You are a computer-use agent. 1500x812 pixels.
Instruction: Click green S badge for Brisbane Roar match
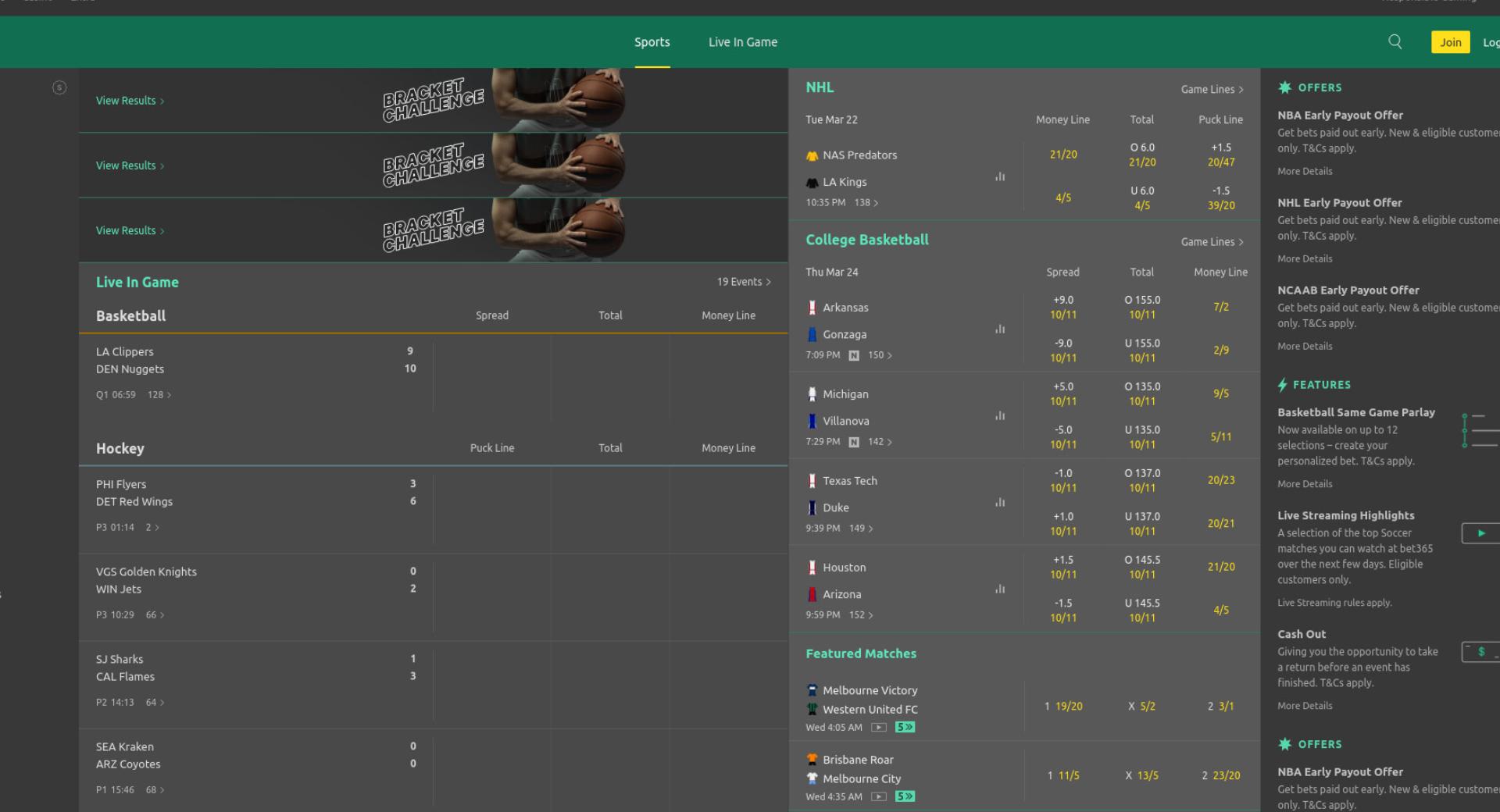coord(905,797)
